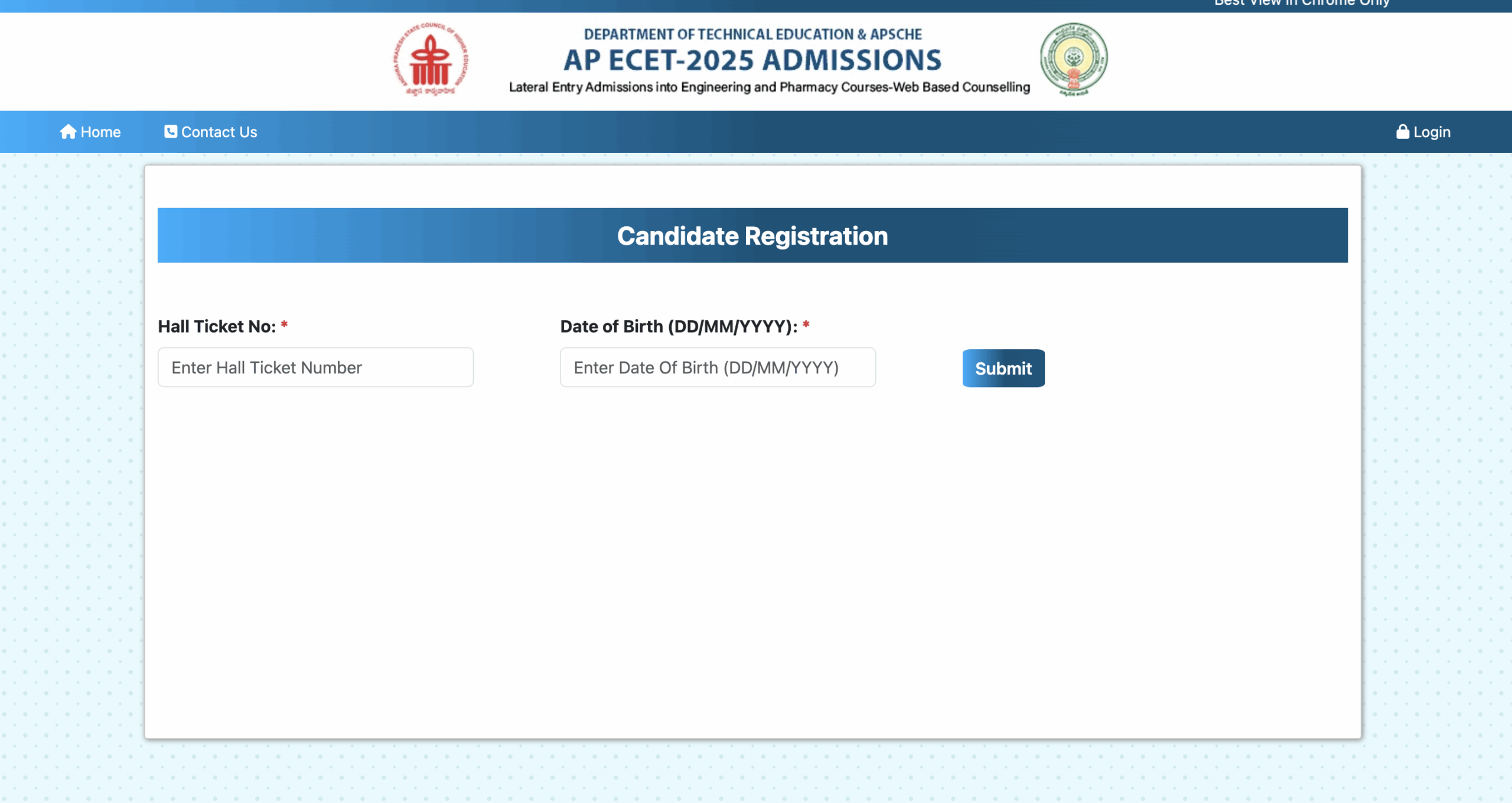Click the Candidate Registration header banner
This screenshot has height=803, width=1512.
point(752,235)
